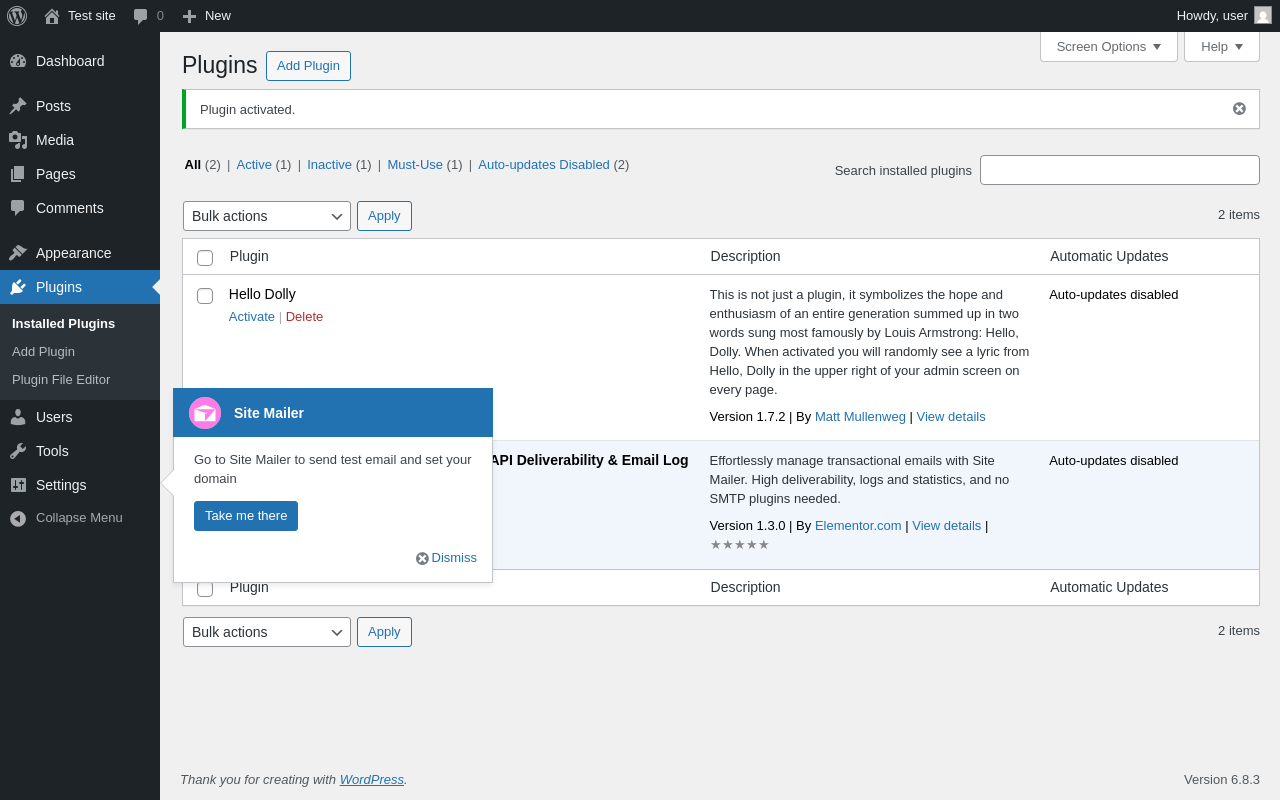
Task: Navigate to Pages in sidebar
Action: 80,174
